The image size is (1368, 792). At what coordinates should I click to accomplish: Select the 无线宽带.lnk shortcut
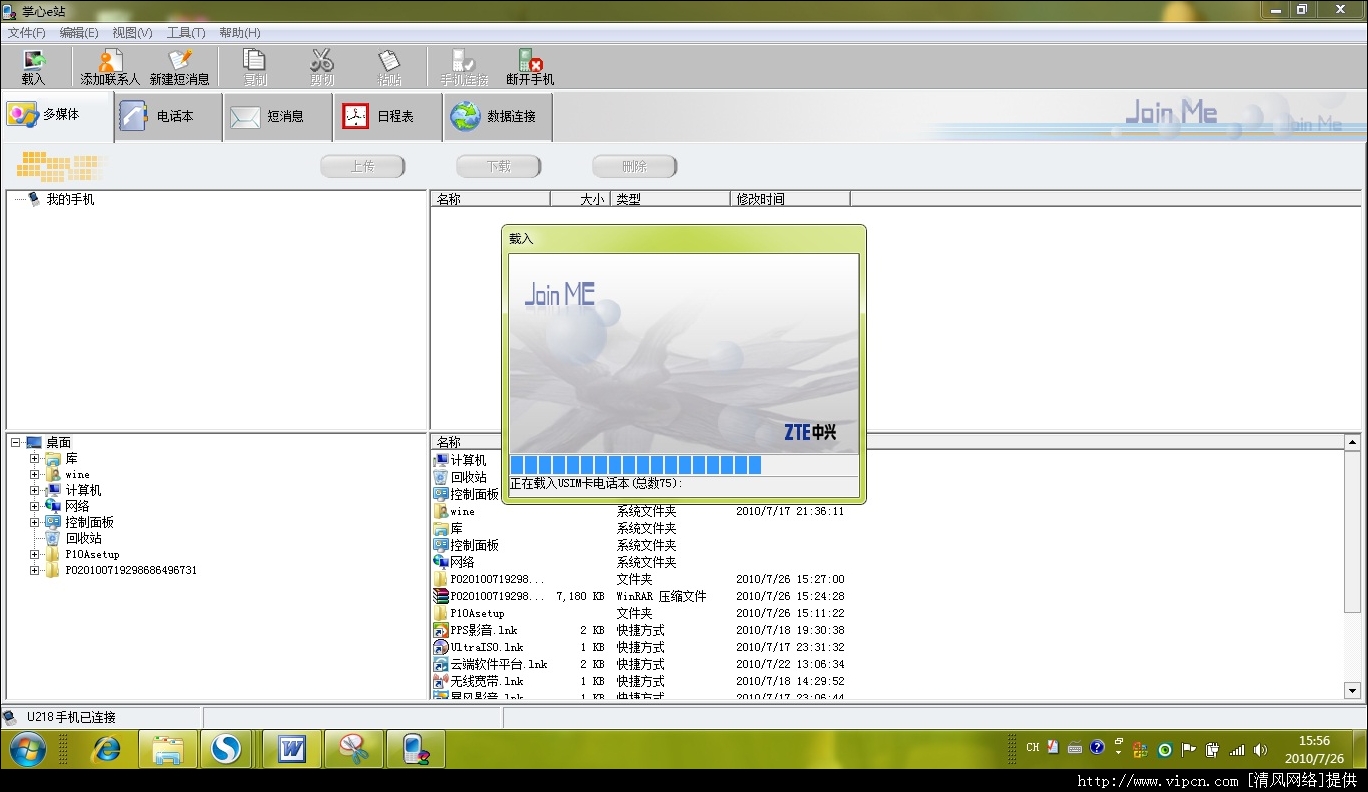pyautogui.click(x=487, y=681)
